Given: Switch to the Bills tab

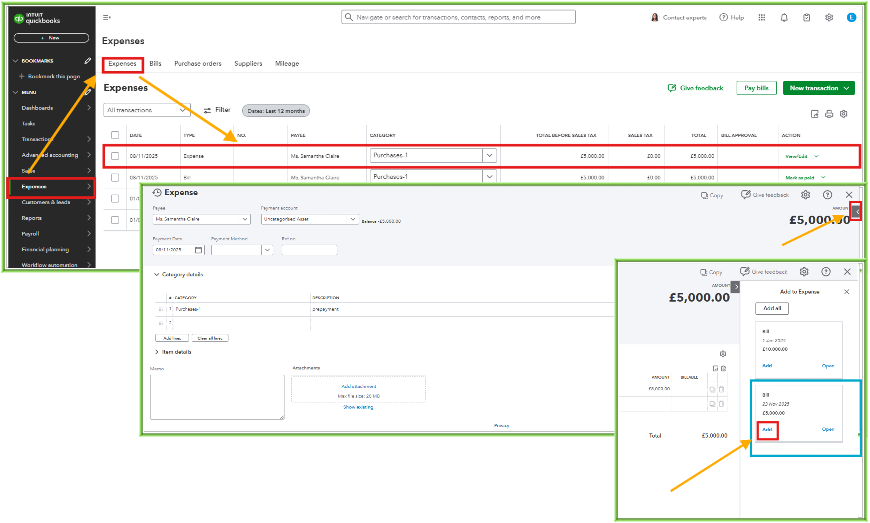Looking at the screenshot, I should [155, 64].
